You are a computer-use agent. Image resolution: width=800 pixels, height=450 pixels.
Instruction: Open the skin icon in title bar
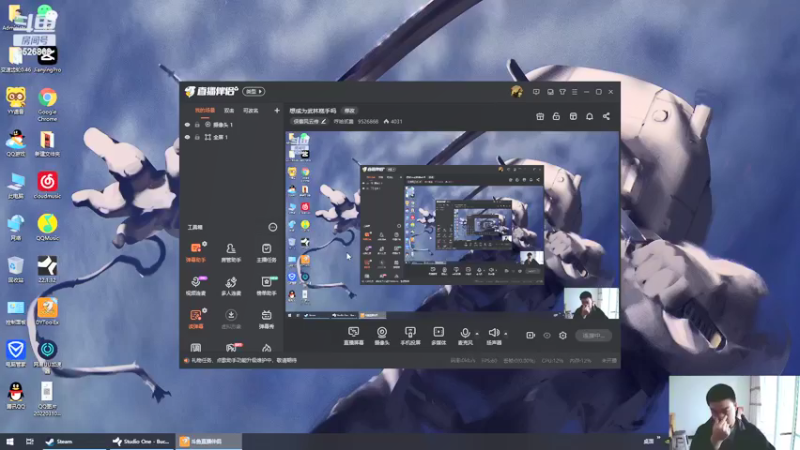click(x=562, y=92)
